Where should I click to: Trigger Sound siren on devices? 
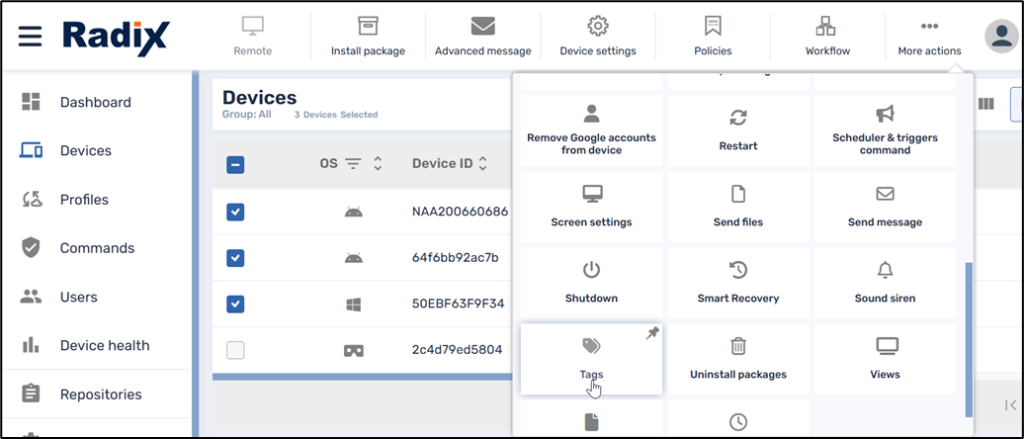[x=884, y=282]
